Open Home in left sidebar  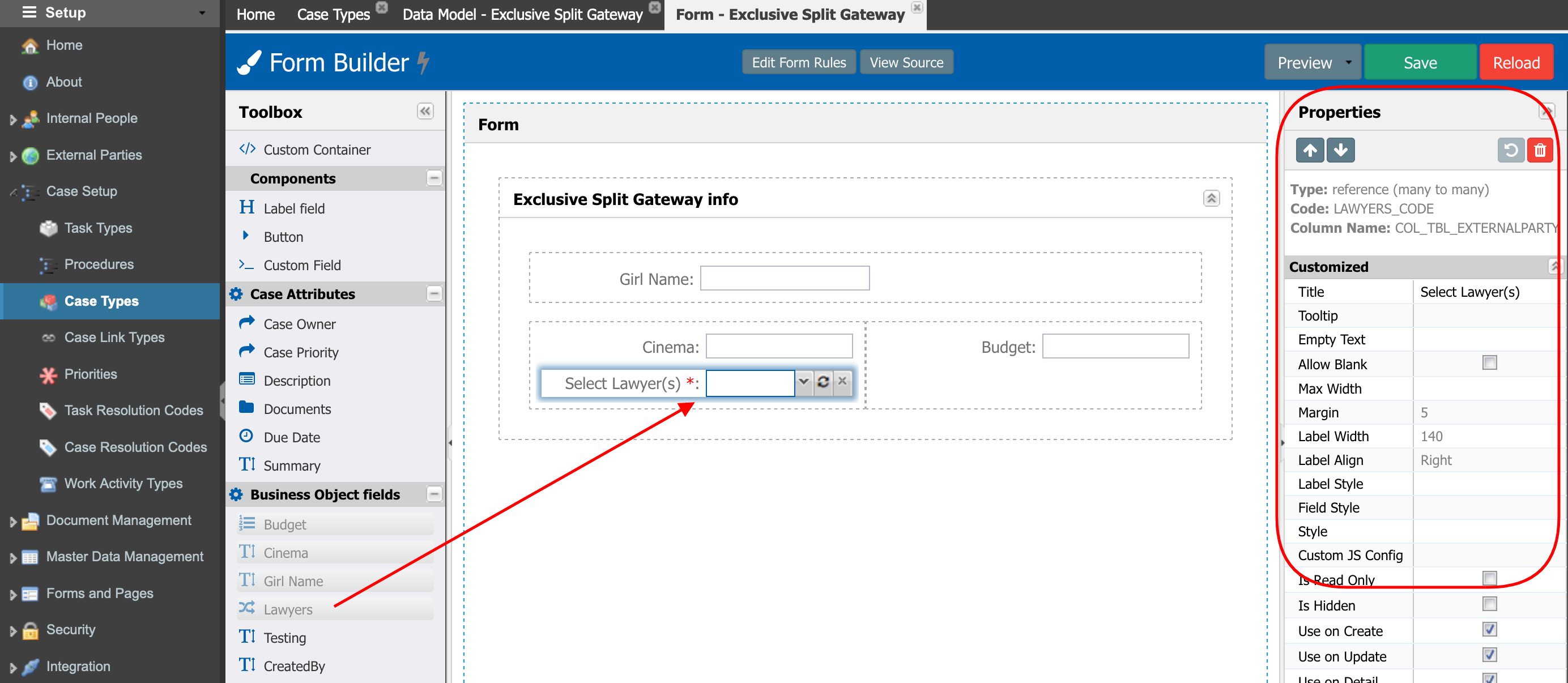click(x=64, y=45)
